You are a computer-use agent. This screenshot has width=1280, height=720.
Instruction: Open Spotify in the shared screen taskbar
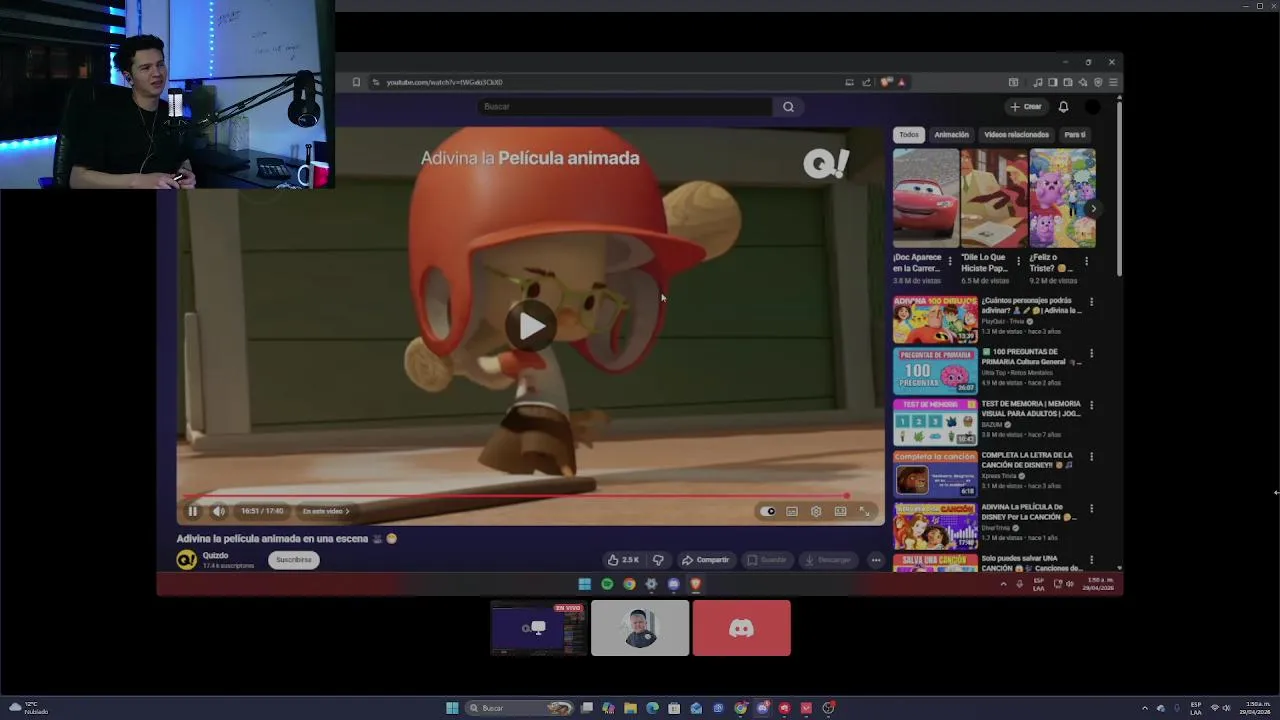click(x=607, y=584)
